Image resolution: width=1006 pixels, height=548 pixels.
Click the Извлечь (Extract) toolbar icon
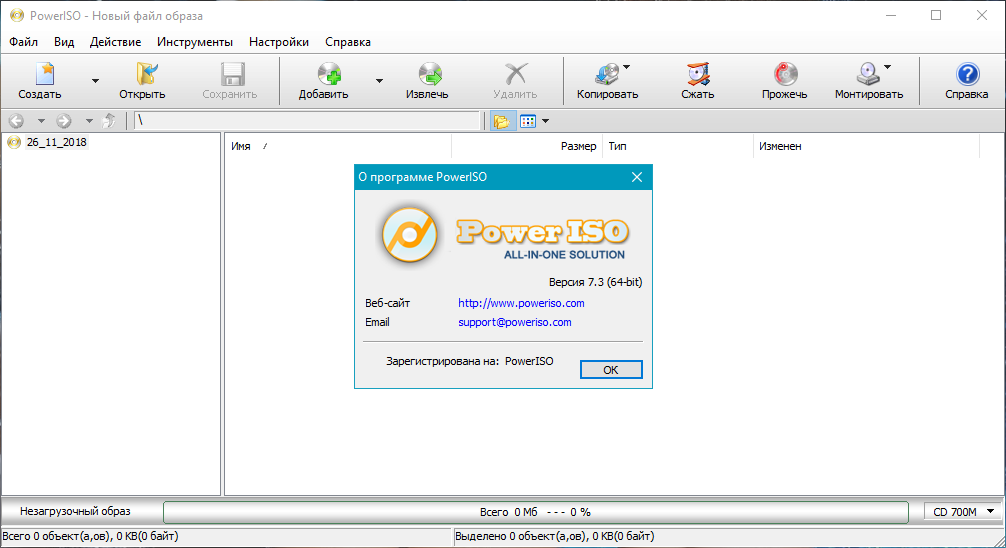click(x=430, y=74)
